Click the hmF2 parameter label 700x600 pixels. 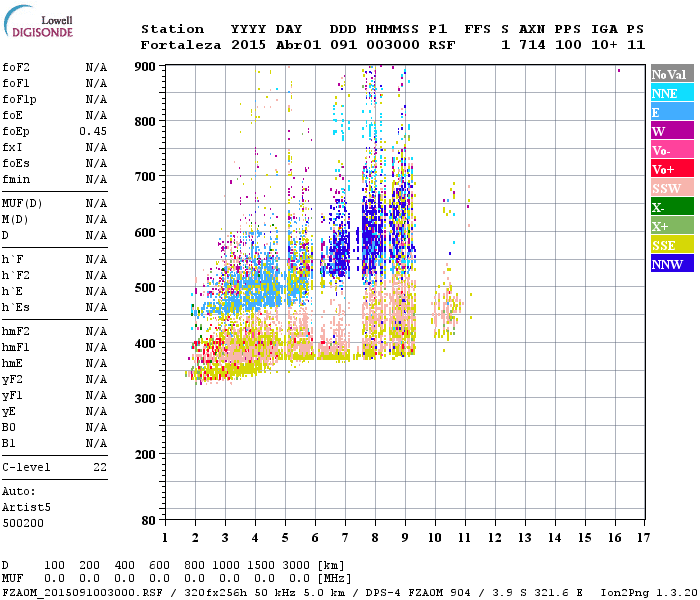[16, 331]
